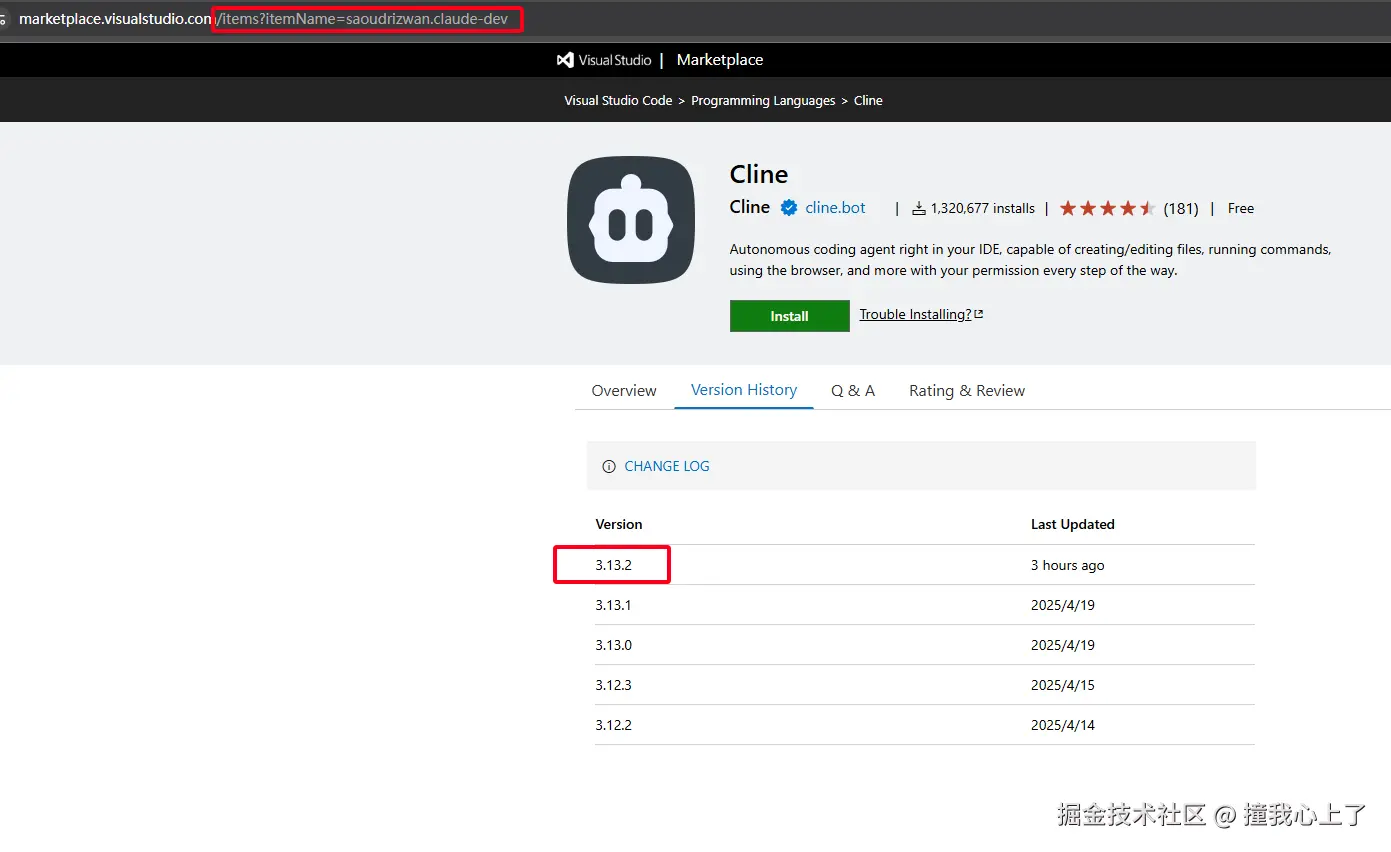Select the Version History tab
1391x852 pixels.
pos(744,390)
